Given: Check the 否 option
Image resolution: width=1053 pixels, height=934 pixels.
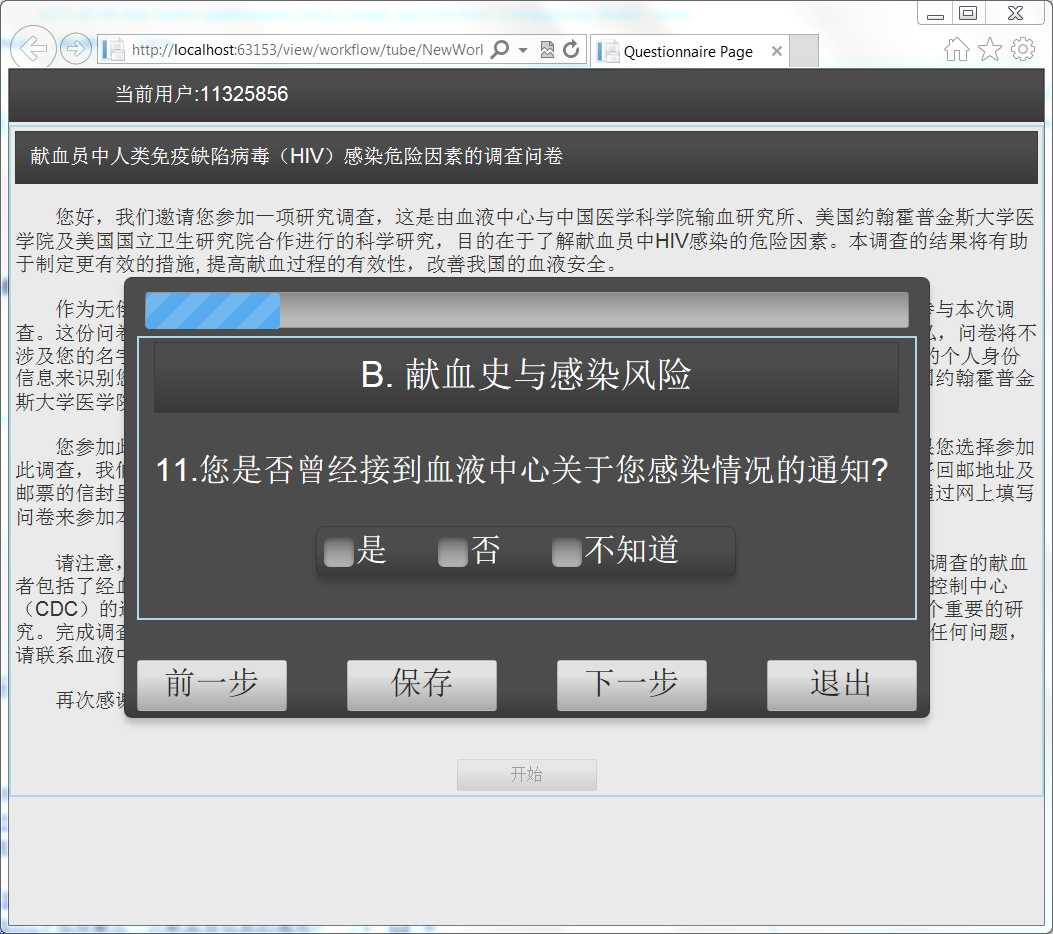Looking at the screenshot, I should point(453,553).
